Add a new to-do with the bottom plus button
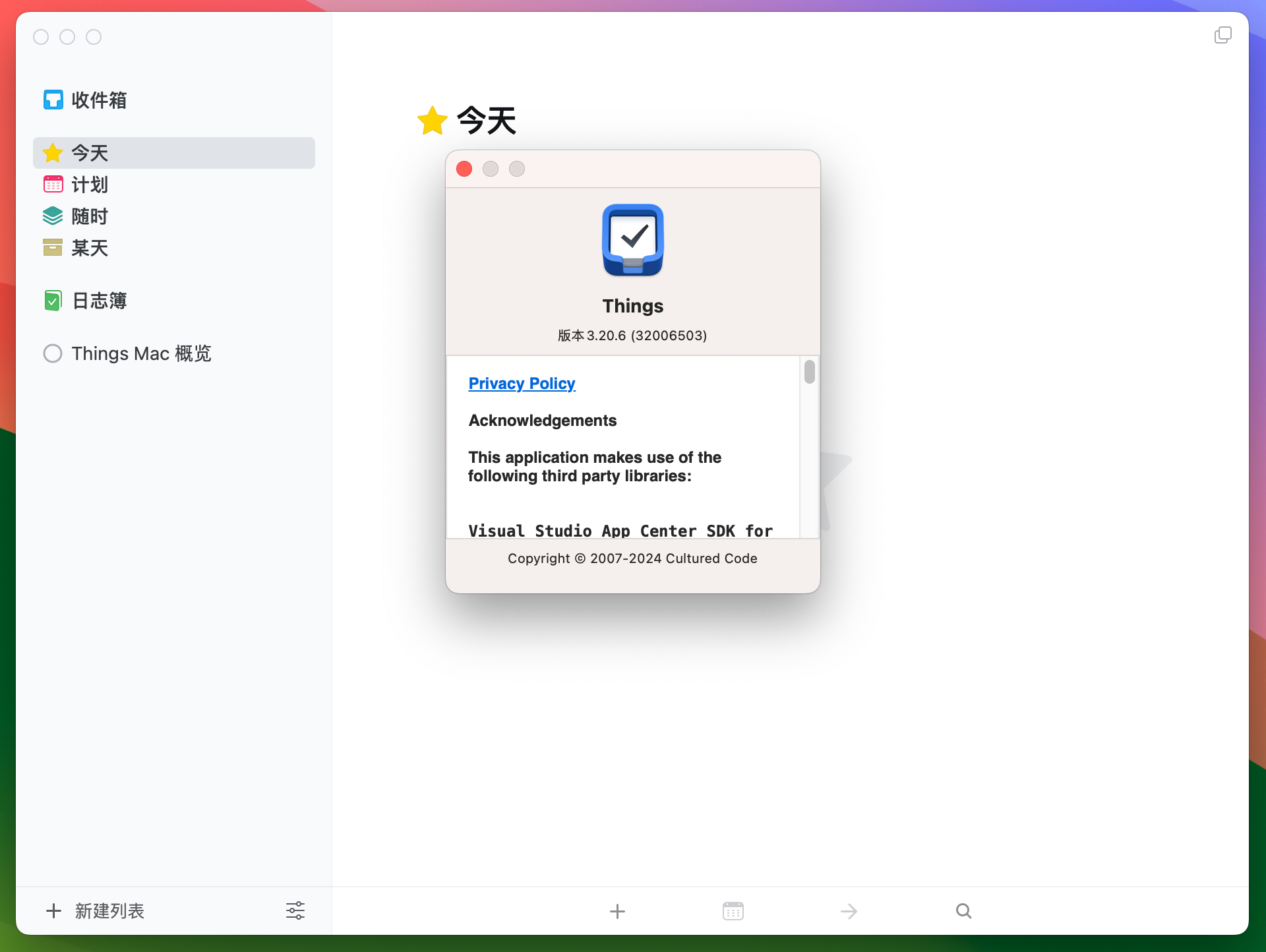1266x952 pixels. [617, 911]
